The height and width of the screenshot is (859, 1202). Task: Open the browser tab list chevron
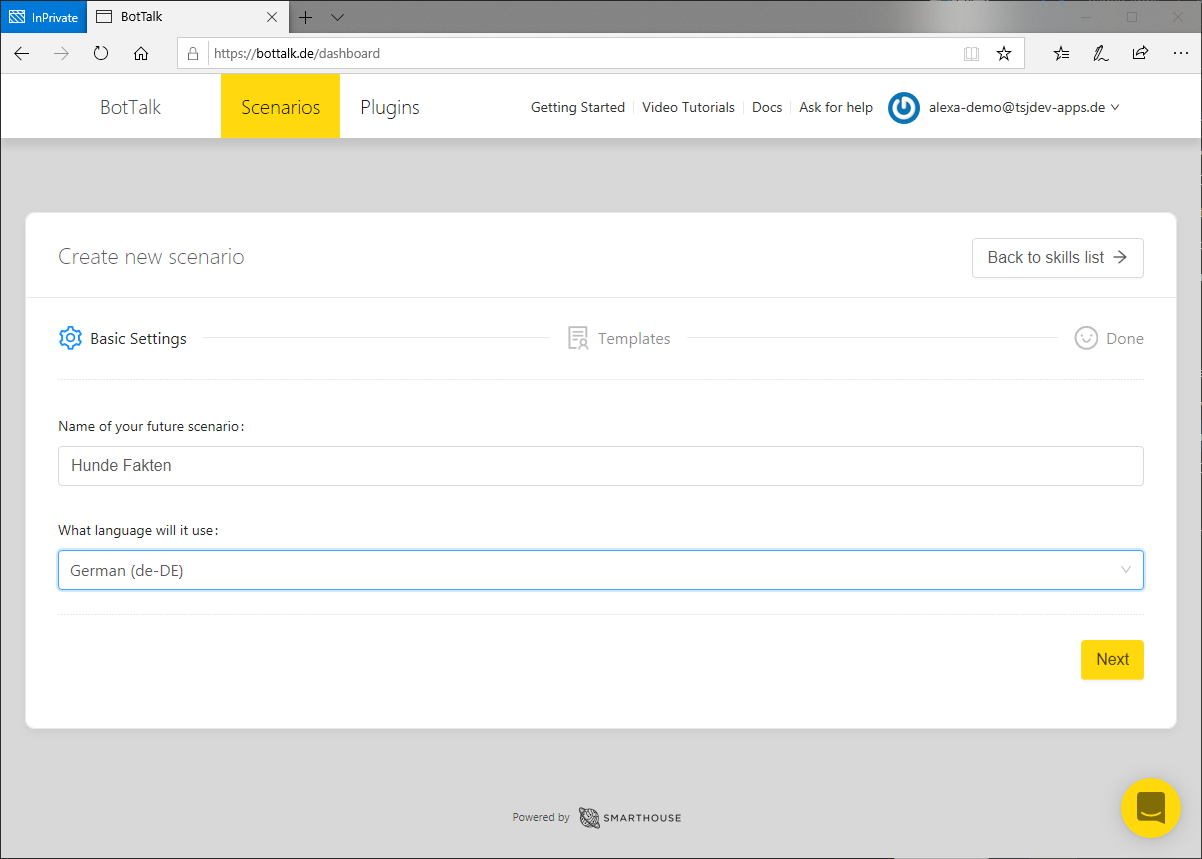click(x=338, y=17)
